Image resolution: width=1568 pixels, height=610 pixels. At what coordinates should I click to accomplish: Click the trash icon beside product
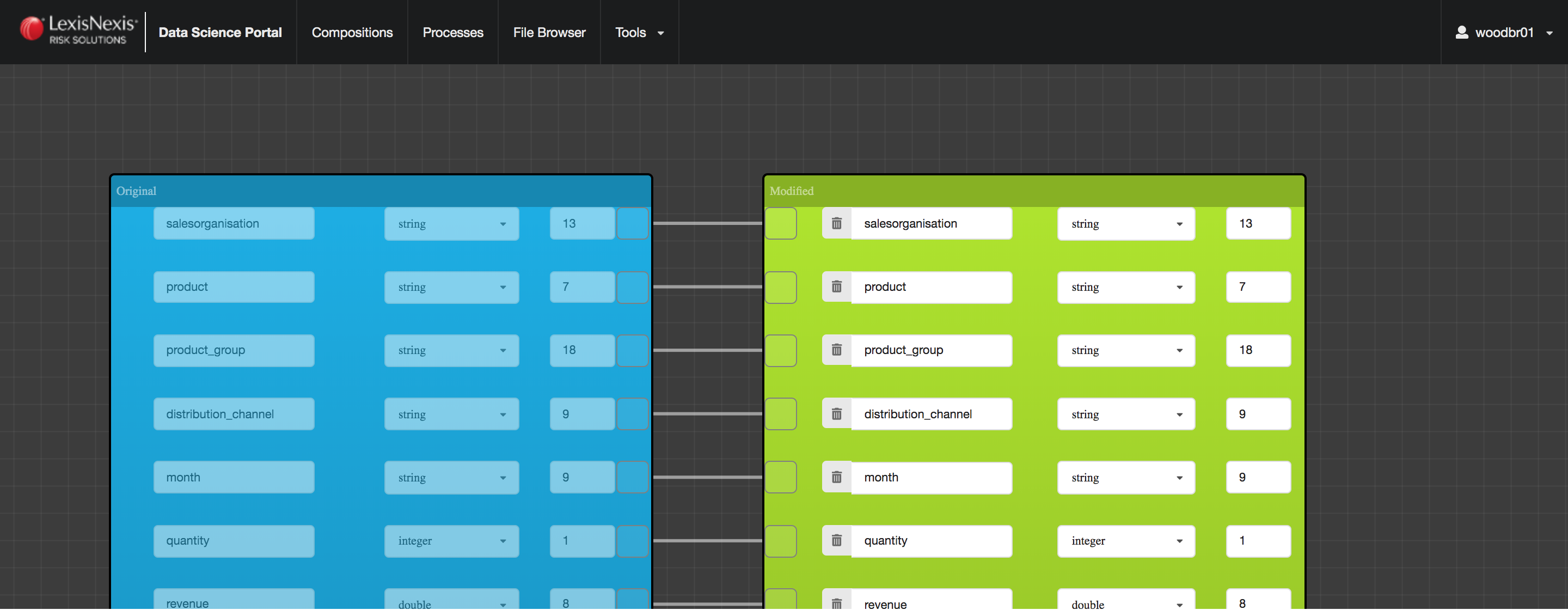point(836,286)
